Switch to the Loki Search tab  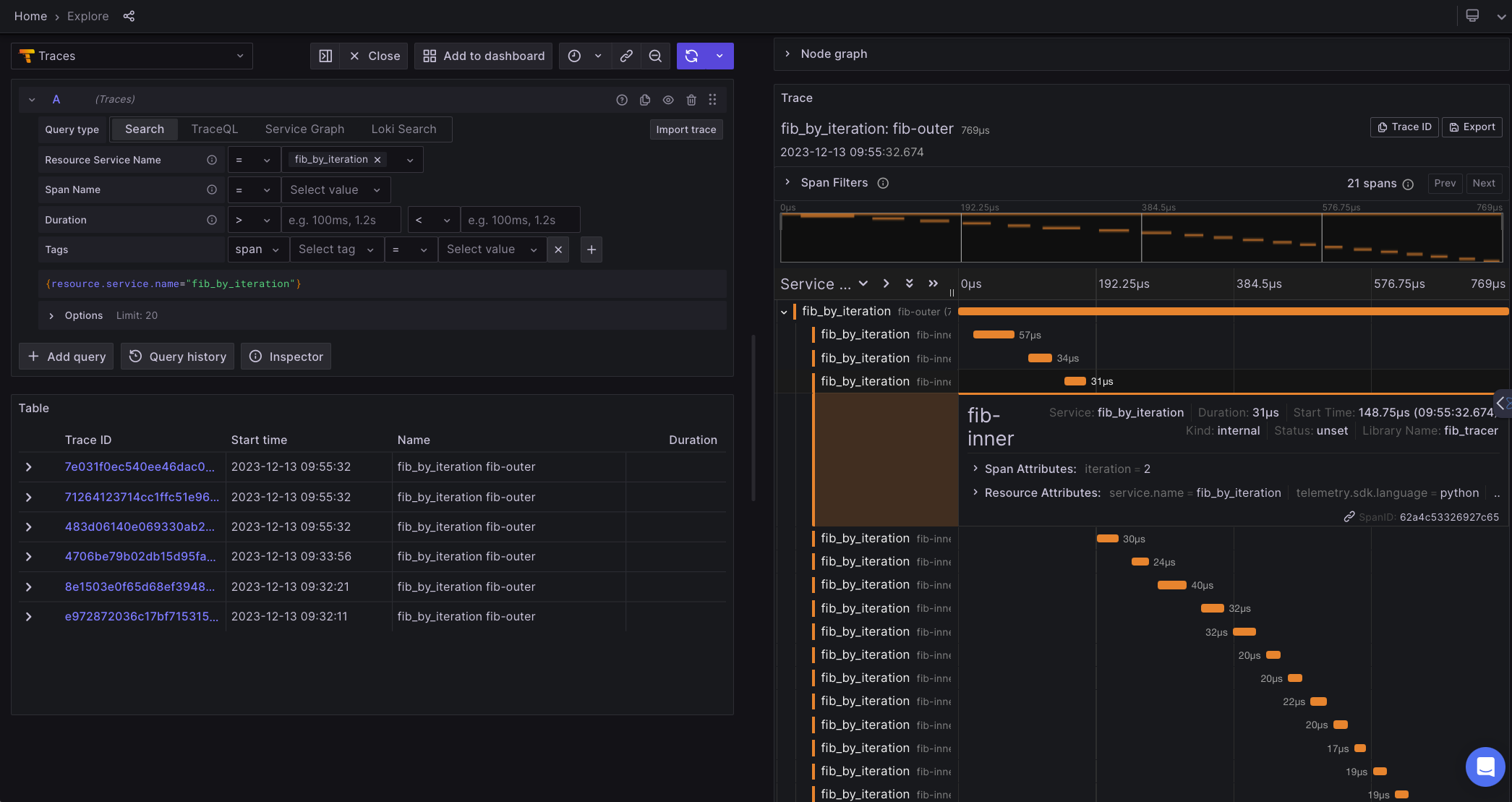pos(403,129)
